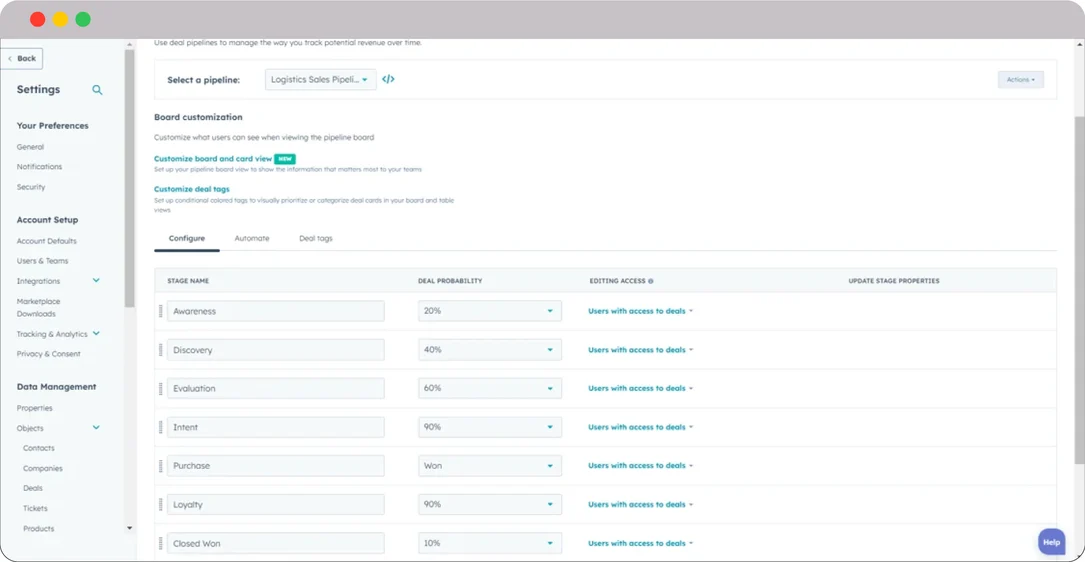
Task: Open editing access dropdown for Intent row
Action: (x=641, y=427)
